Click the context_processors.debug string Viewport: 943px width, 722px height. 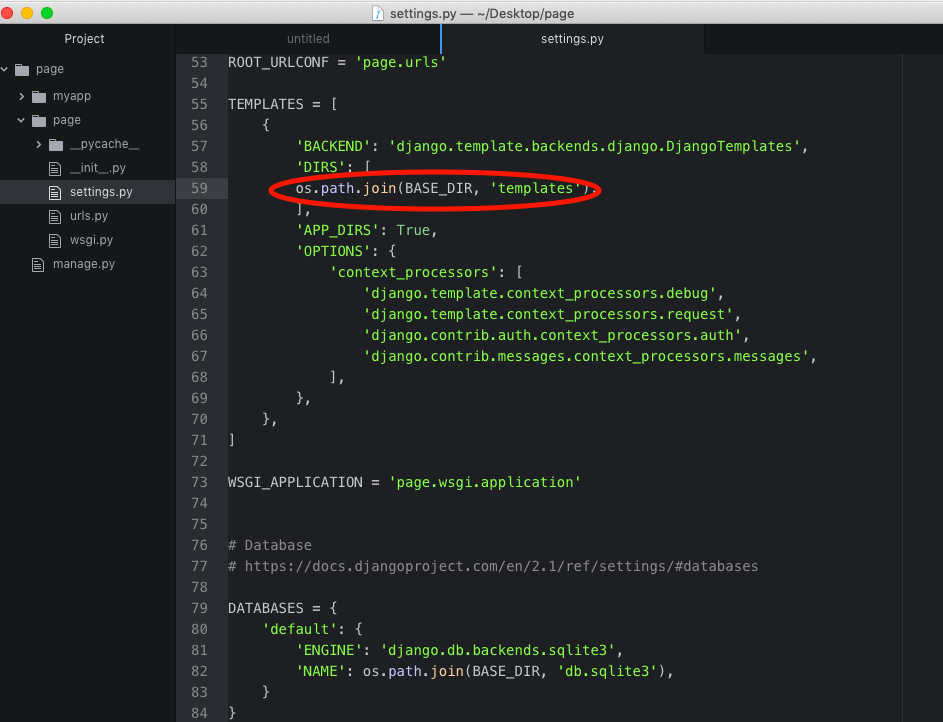539,293
